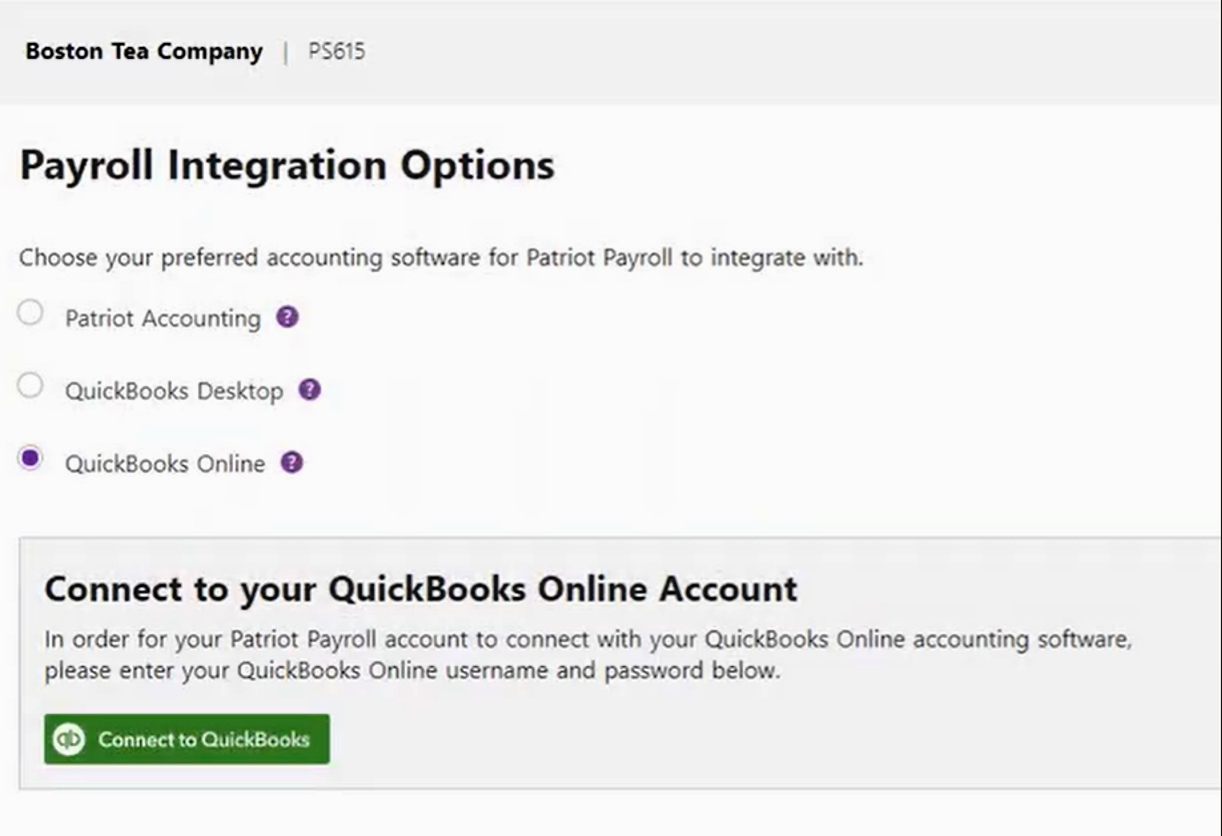Choose QuickBooks Desktop as the integration option
Image resolution: width=1222 pixels, height=836 pixels.
pyautogui.click(x=29, y=383)
